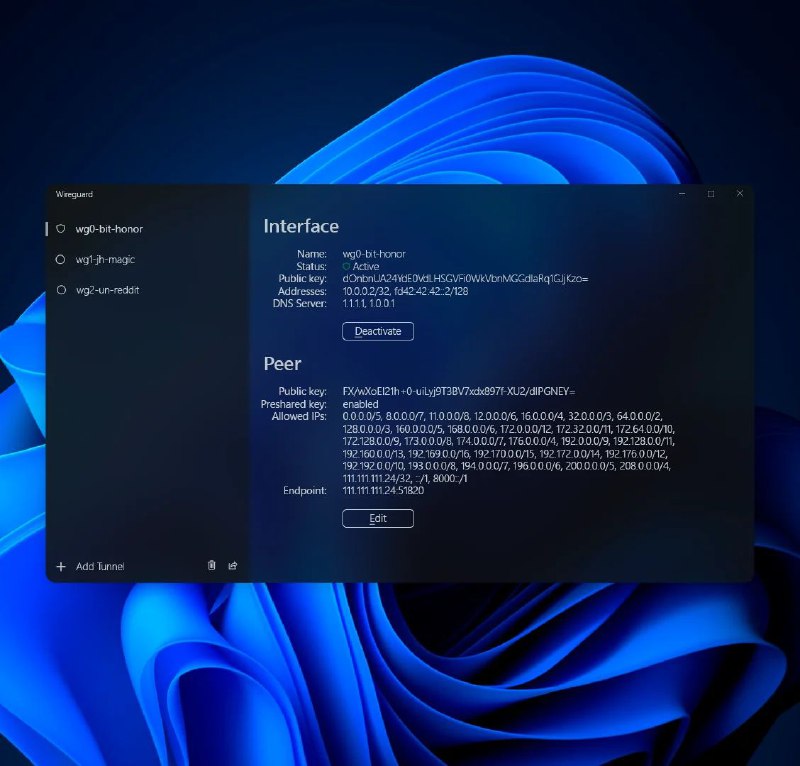Image resolution: width=800 pixels, height=766 pixels.
Task: Click the "DNS Server:" label
Action: (x=299, y=303)
